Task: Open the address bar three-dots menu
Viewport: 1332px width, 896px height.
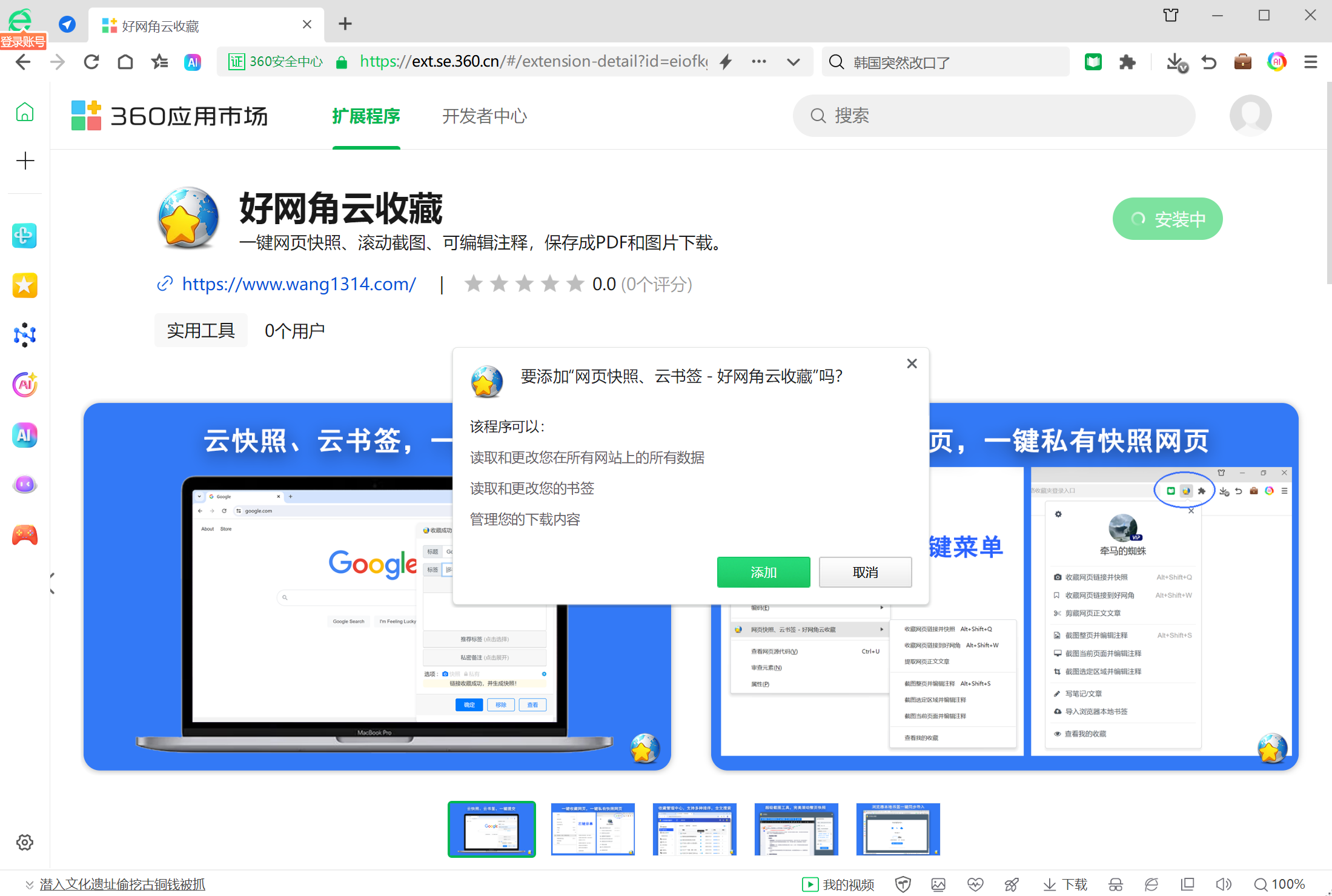Action: (x=758, y=62)
